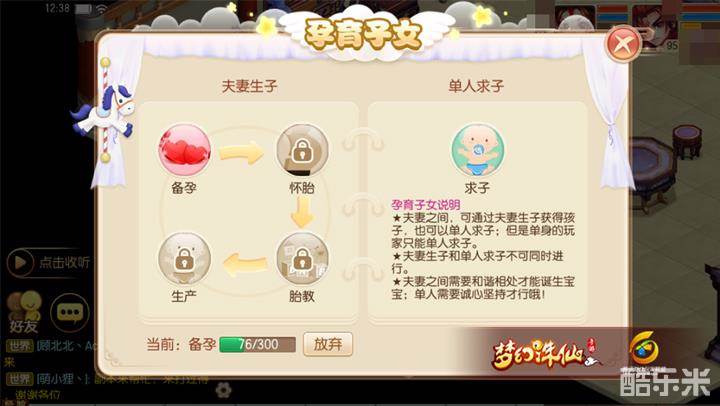Tap the first 世界 chat channel tag
This screenshot has height=406, width=720.
(19, 345)
